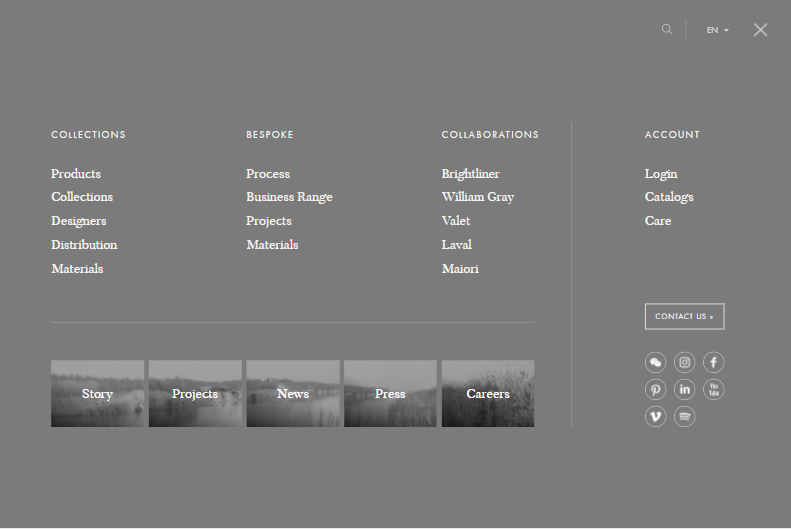The width and height of the screenshot is (791, 529).
Task: Click the COLLABORATIONS column heading
Action: [x=490, y=135]
